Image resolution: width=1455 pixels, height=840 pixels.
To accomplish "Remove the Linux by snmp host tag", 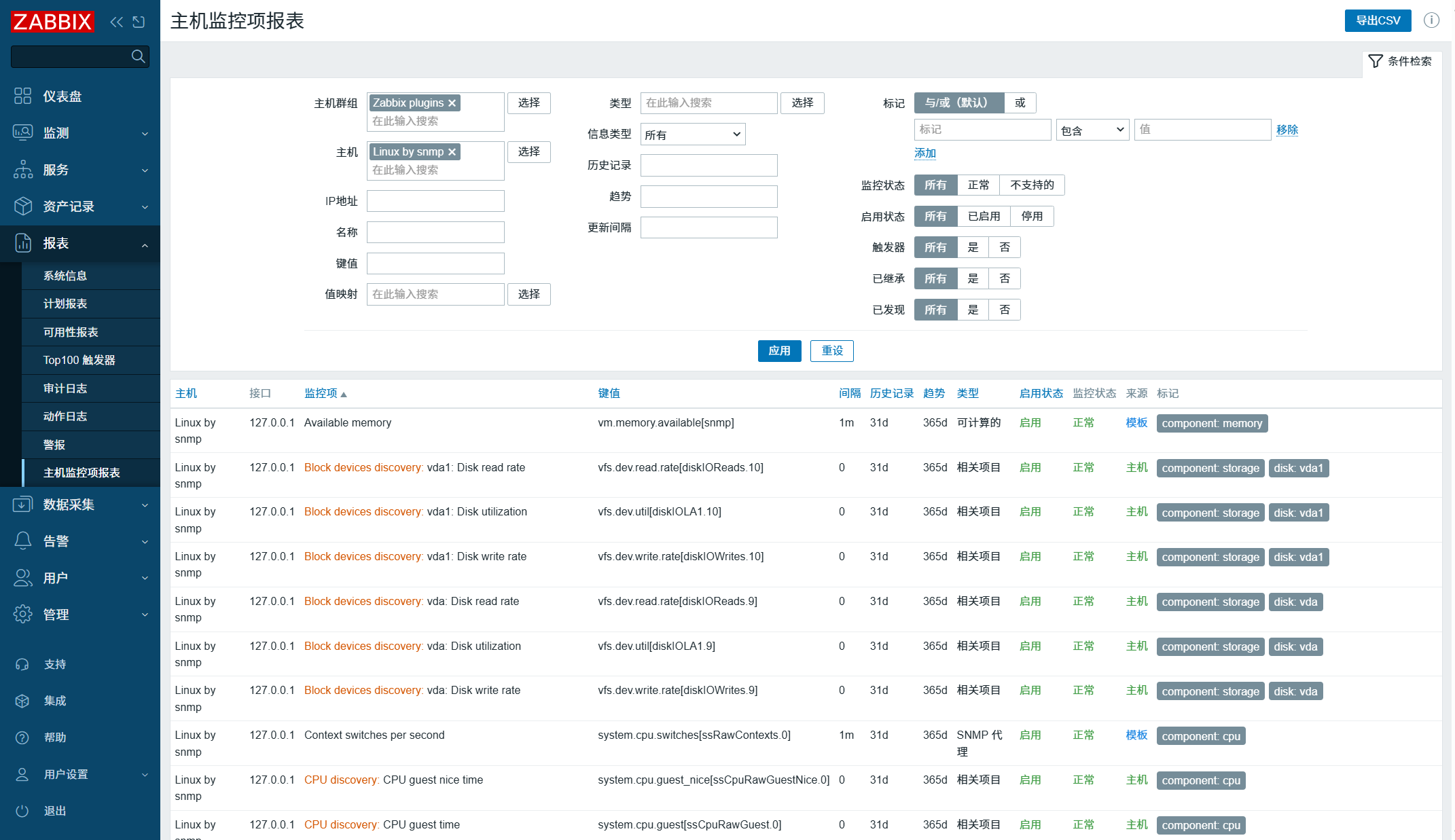I will [452, 152].
